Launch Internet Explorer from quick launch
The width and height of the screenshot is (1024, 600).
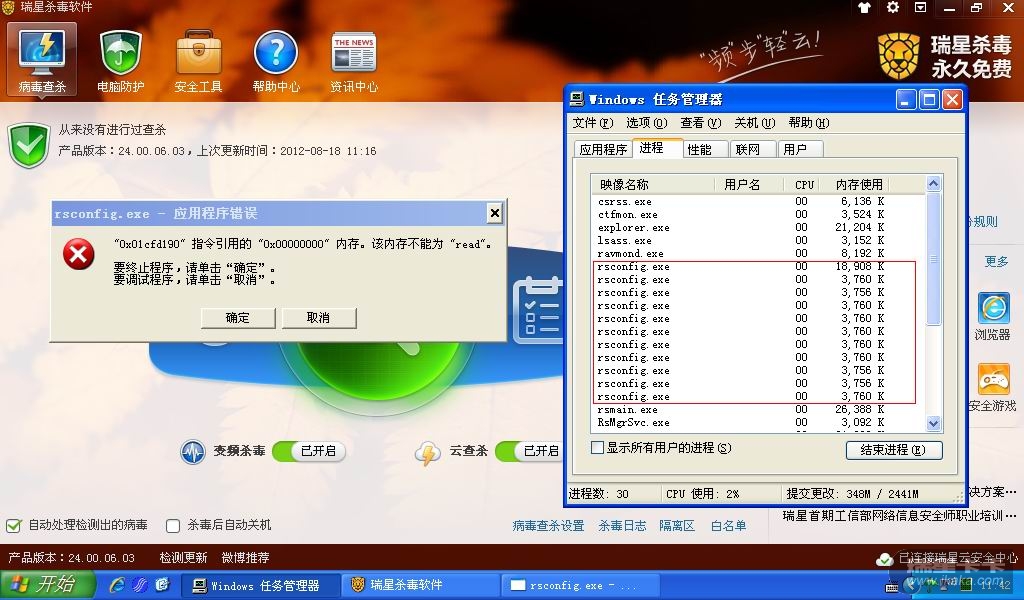pyautogui.click(x=117, y=584)
